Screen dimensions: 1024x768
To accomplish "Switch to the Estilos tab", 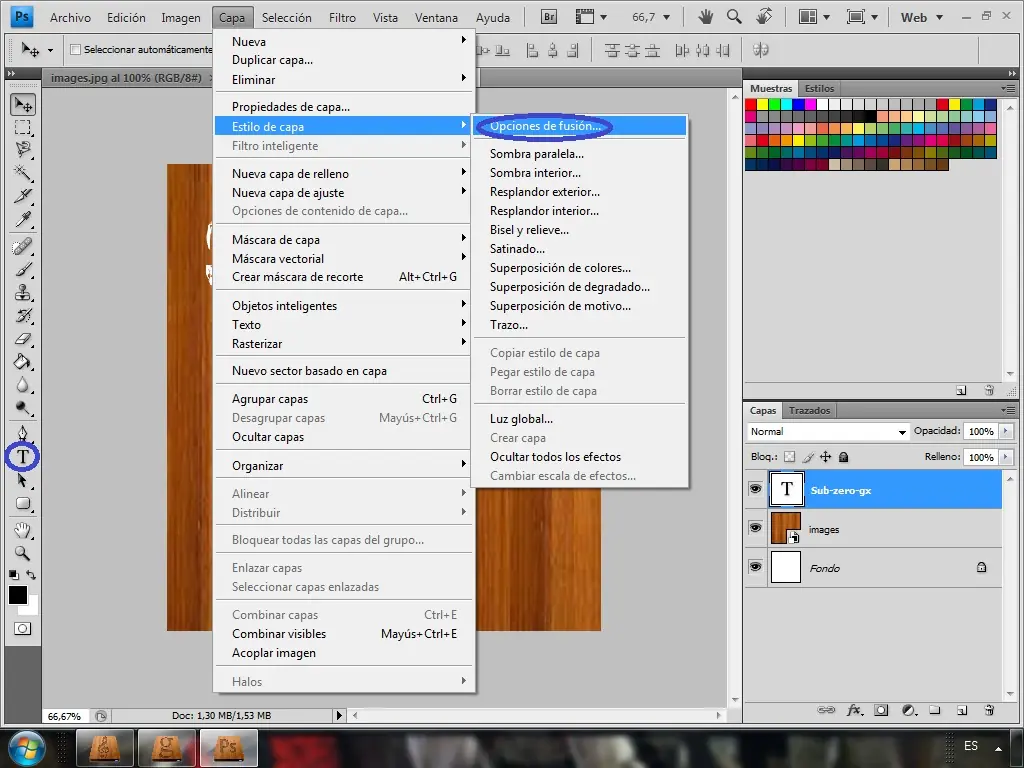I will click(x=819, y=88).
